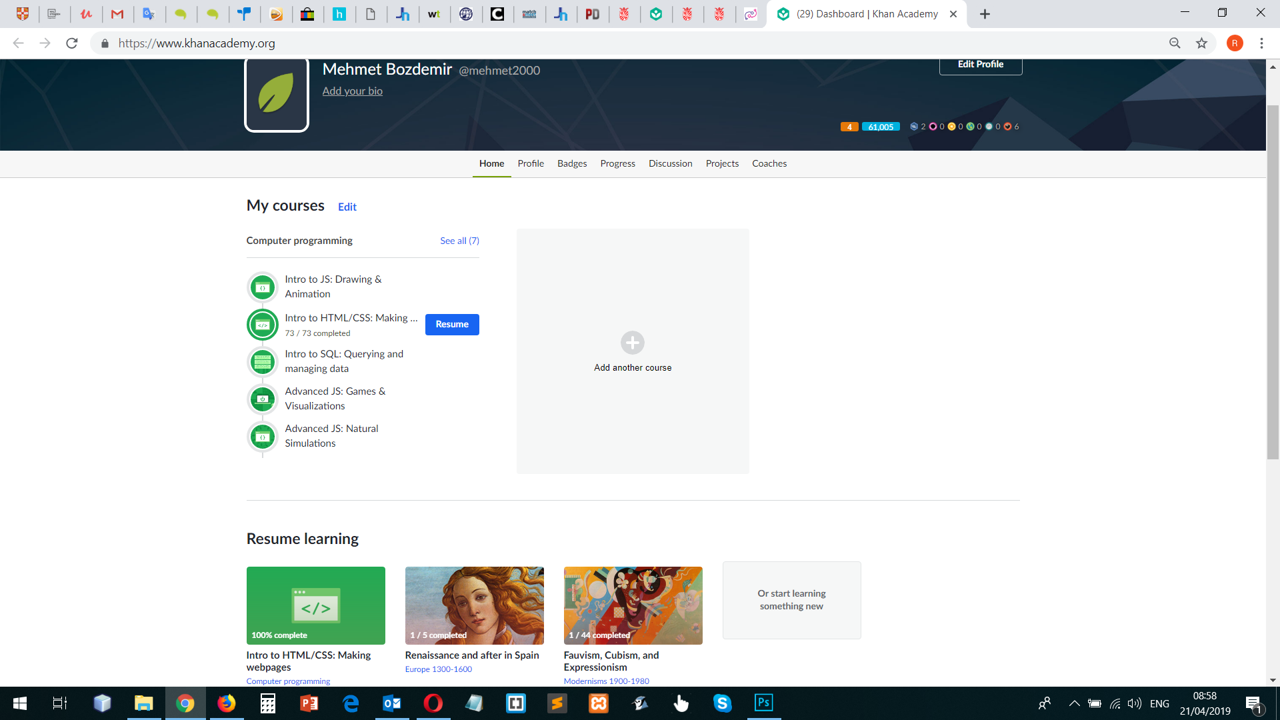
Task: Click the 'See all (7)' link
Action: point(459,241)
